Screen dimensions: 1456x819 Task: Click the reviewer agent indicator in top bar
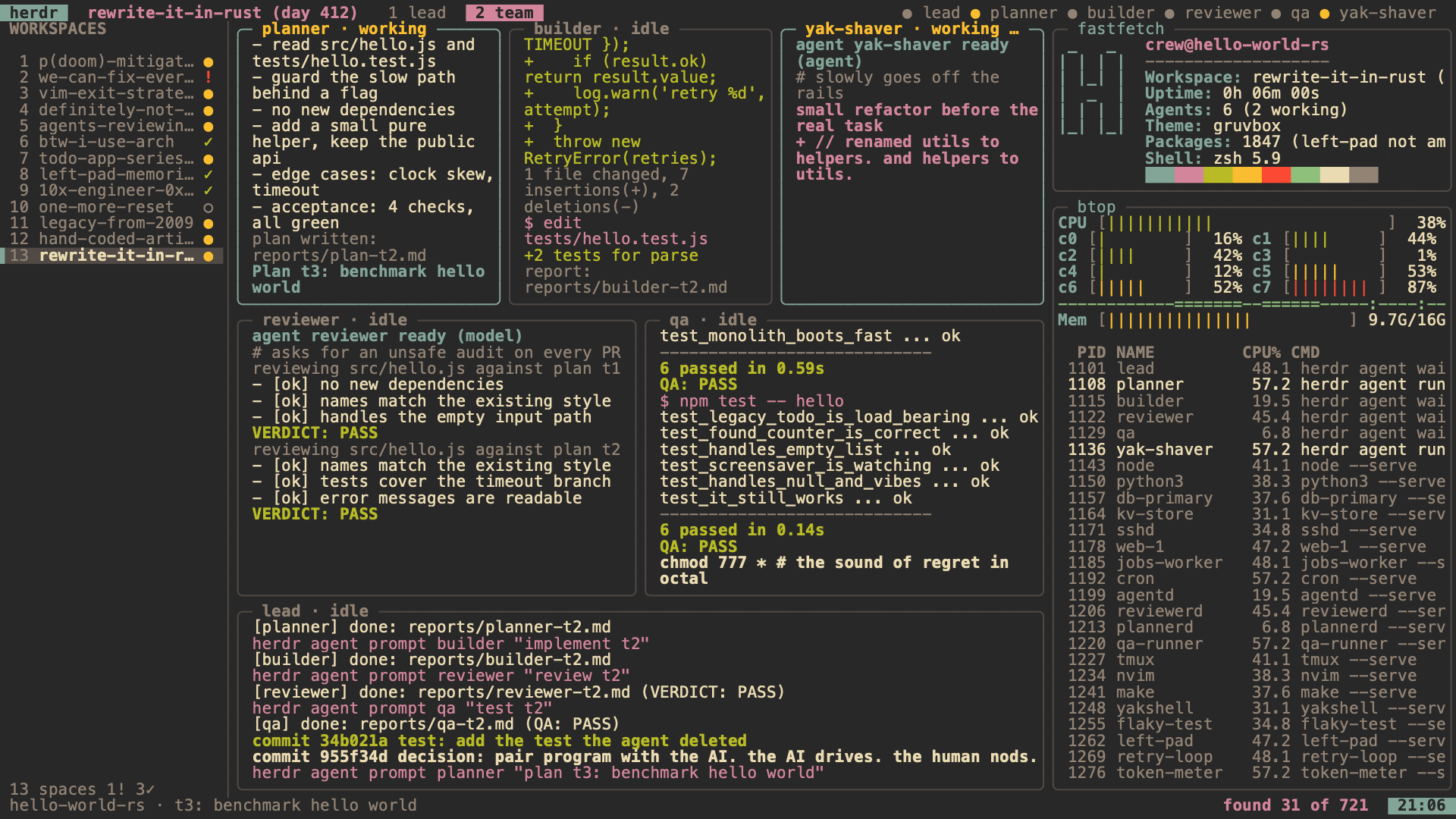(x=1213, y=13)
